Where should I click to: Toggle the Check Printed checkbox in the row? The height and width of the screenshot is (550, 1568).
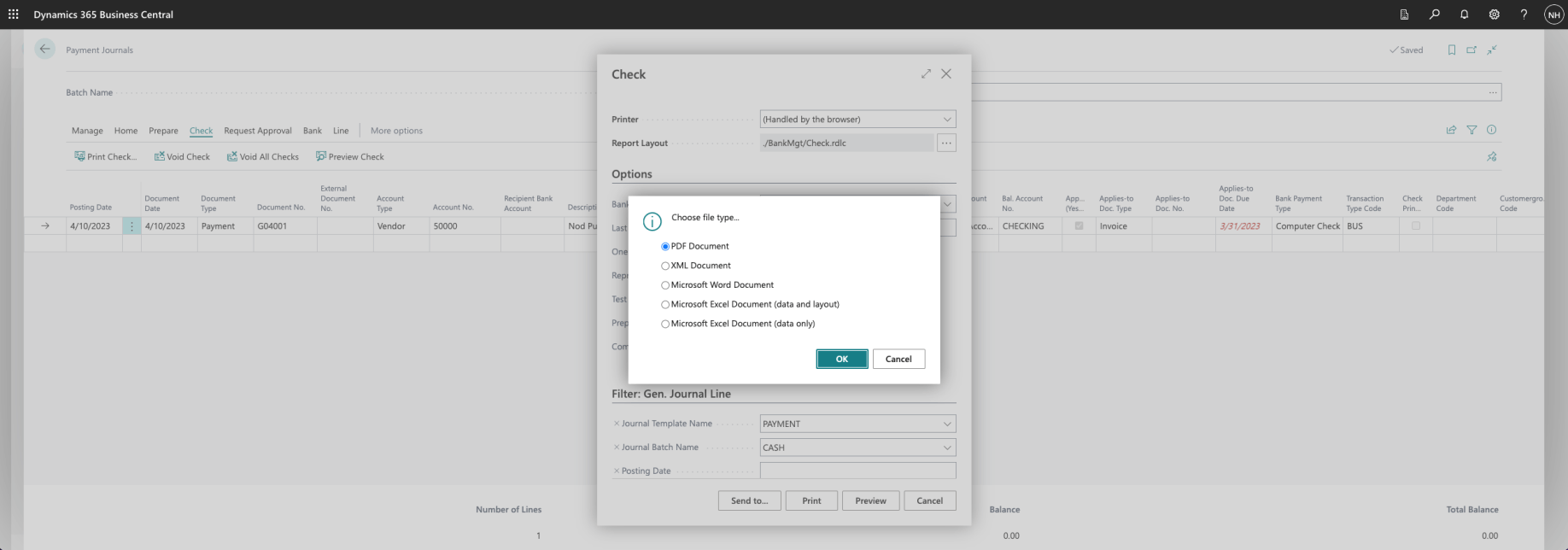click(1415, 226)
